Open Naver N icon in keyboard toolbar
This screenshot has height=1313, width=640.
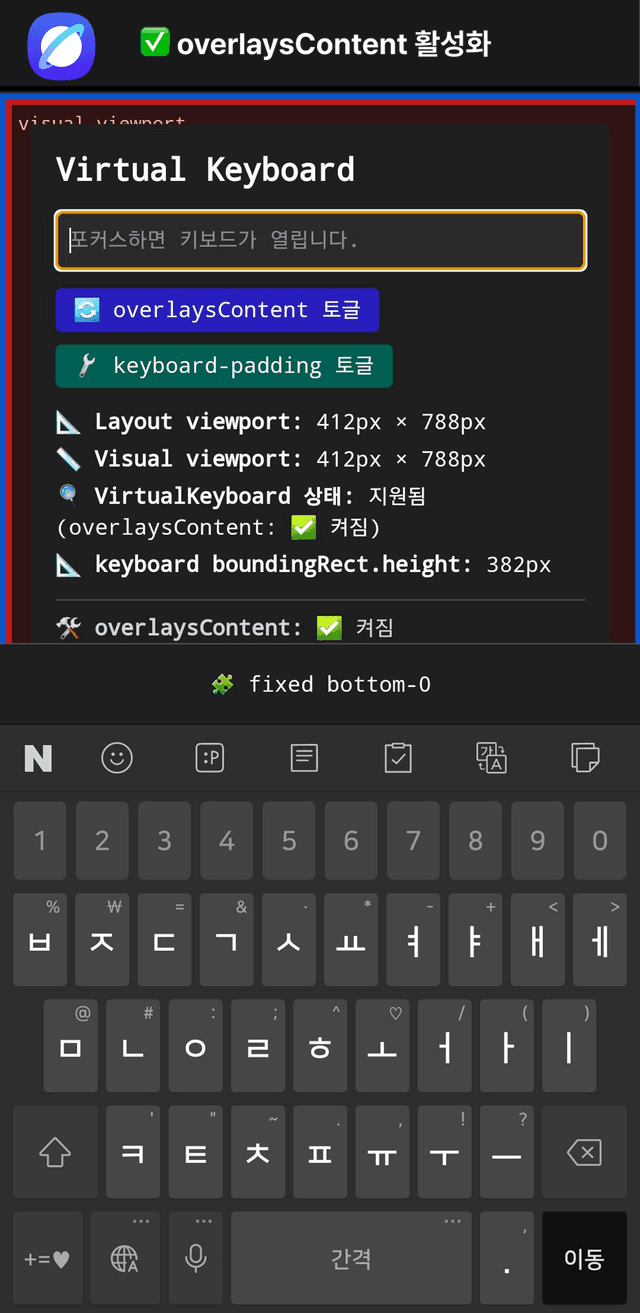38,758
